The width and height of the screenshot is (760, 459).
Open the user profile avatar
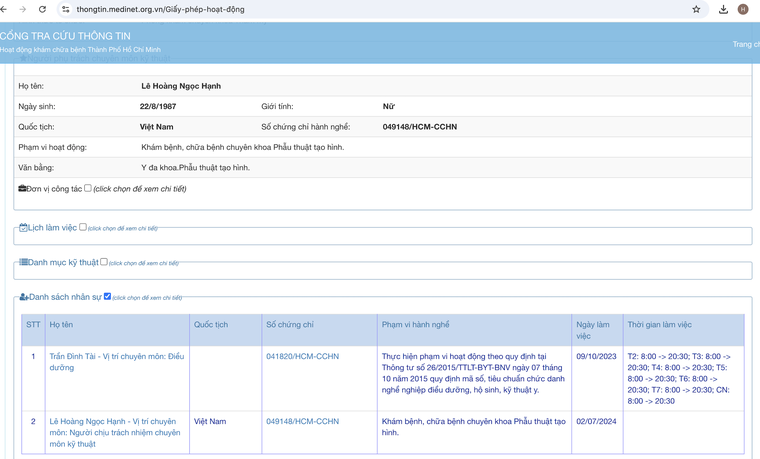(x=743, y=9)
